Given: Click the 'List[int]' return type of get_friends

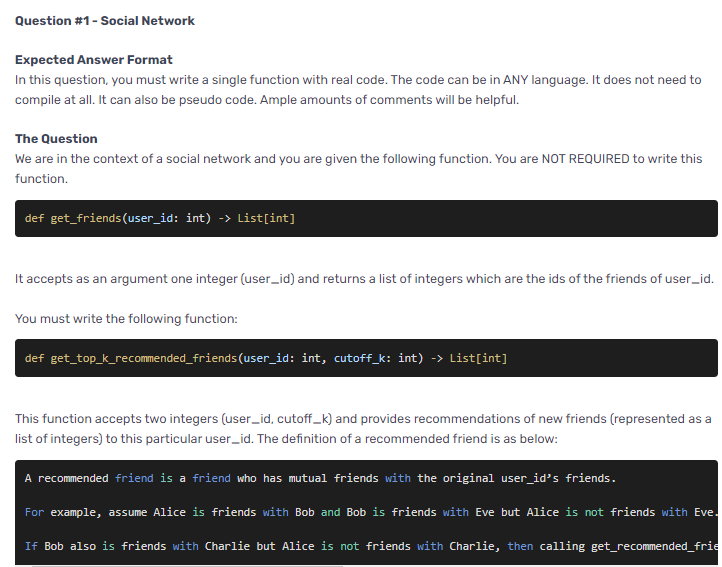Looking at the screenshot, I should click(x=266, y=218).
